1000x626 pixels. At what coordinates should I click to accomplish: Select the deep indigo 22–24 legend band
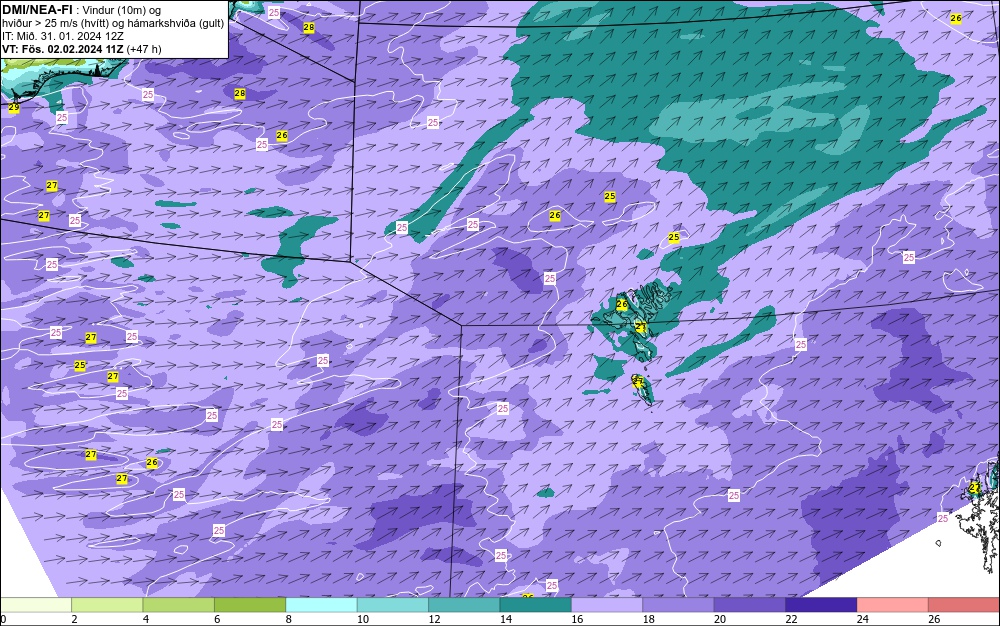821,605
